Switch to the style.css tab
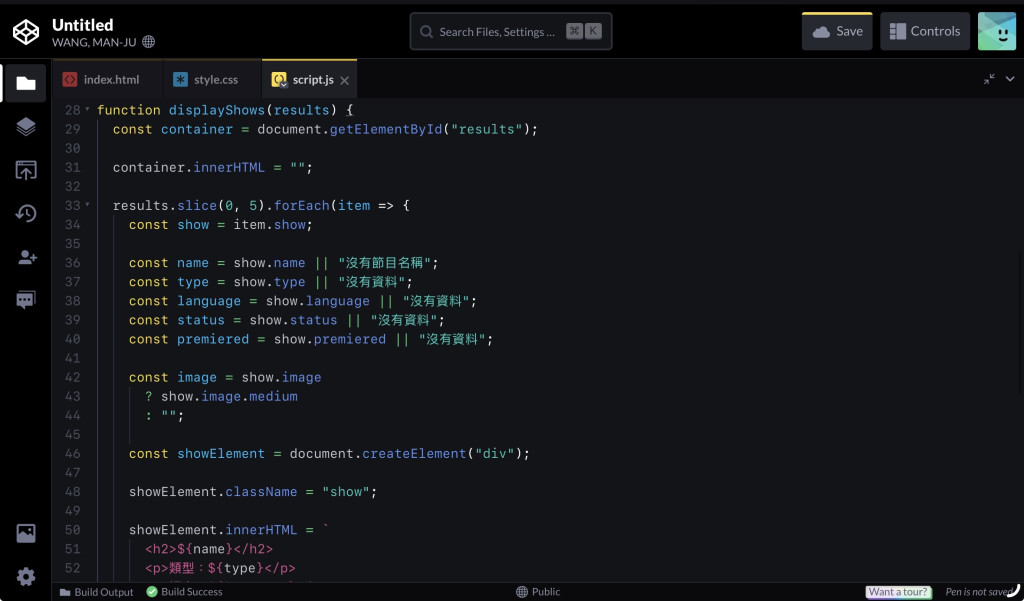This screenshot has height=601, width=1024. coord(206,80)
